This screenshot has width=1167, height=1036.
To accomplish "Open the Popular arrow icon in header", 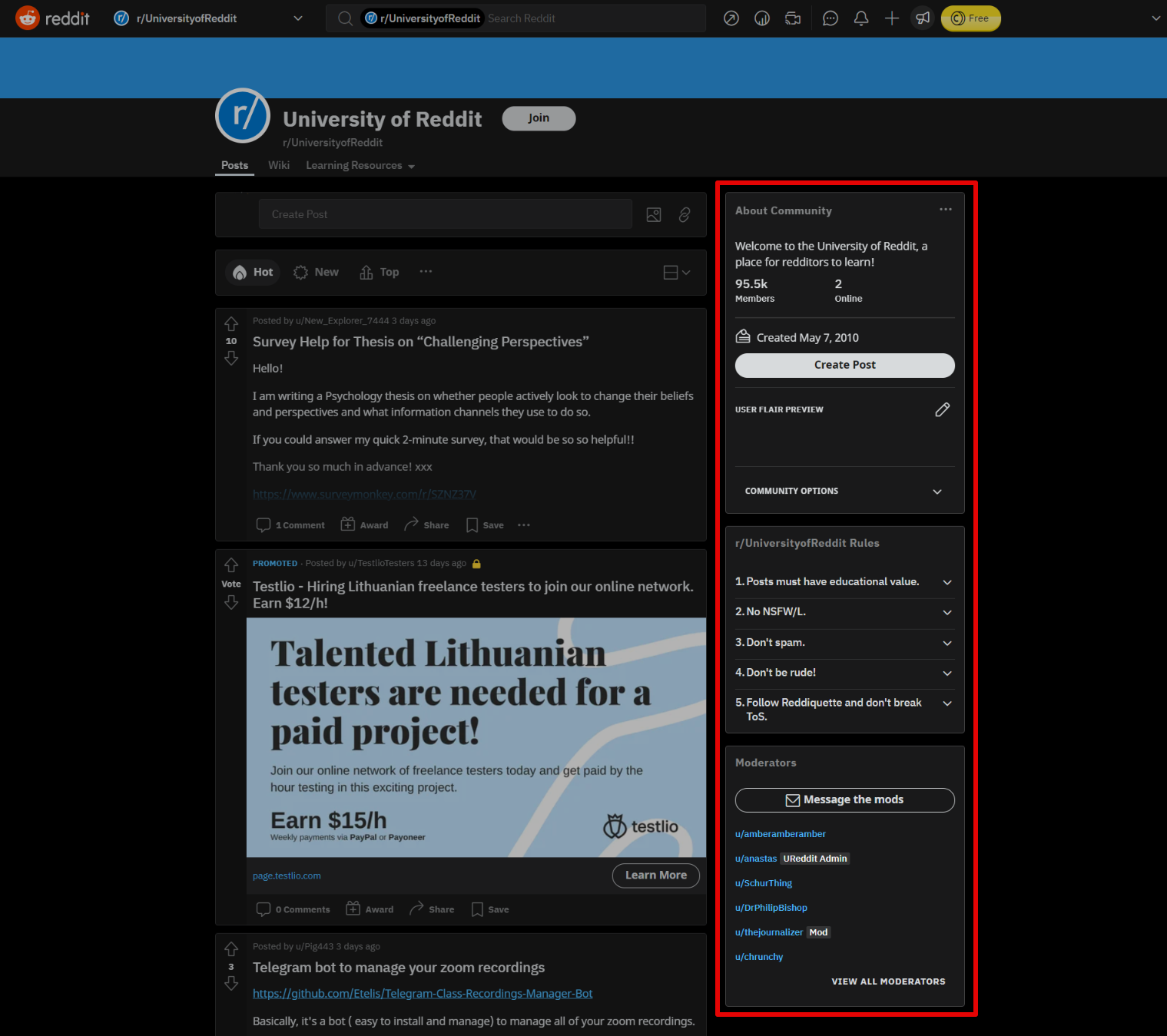I will point(731,18).
